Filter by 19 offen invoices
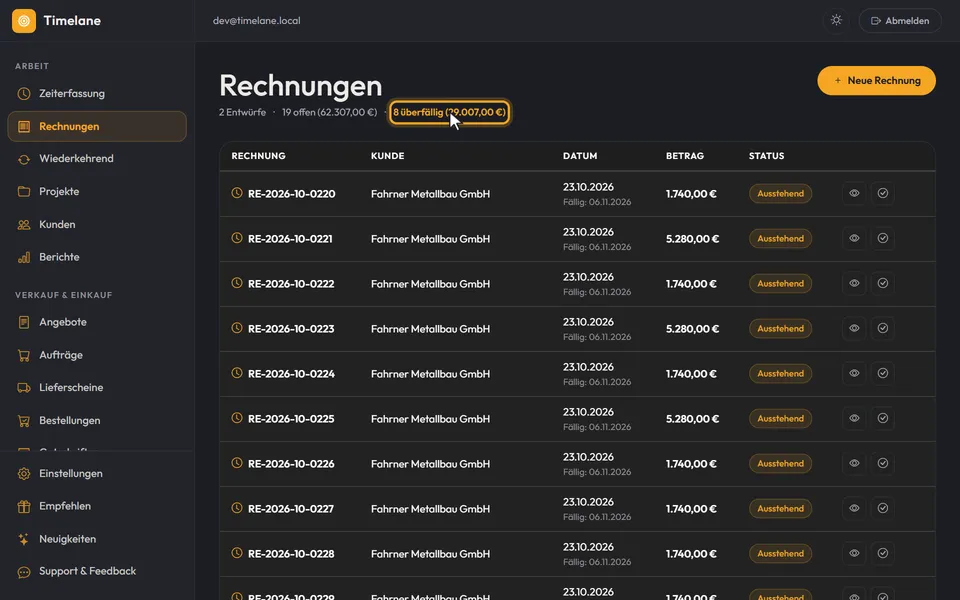This screenshot has width=960, height=600. pos(329,113)
